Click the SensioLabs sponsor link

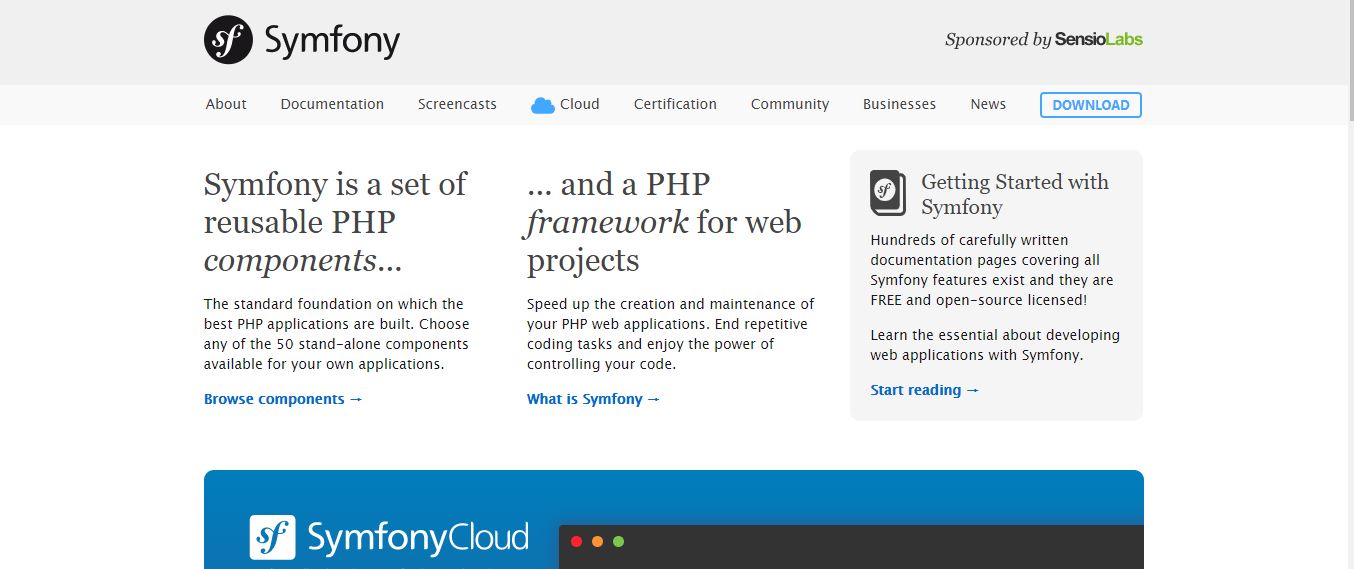pos(1098,40)
